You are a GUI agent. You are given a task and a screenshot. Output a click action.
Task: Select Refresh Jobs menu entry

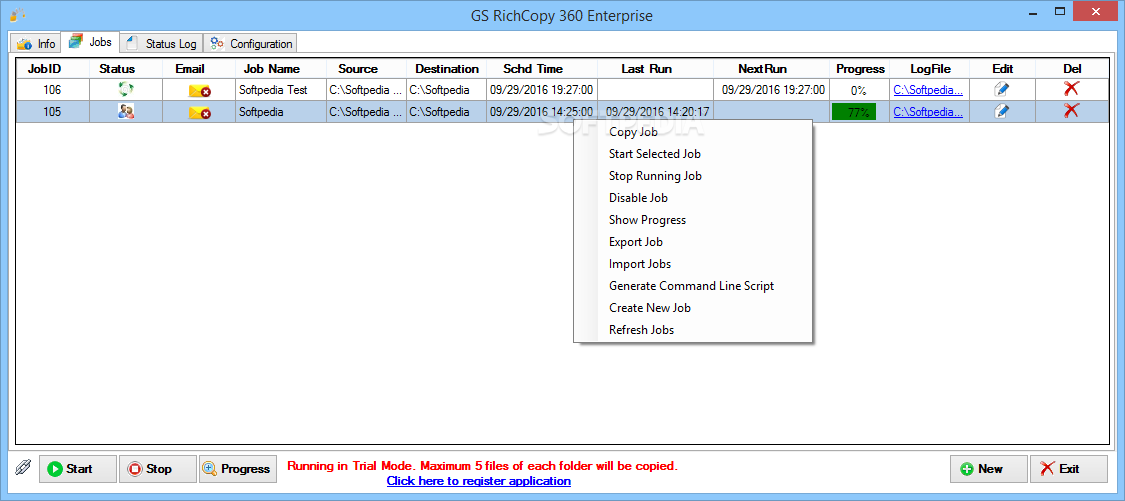tap(692, 330)
